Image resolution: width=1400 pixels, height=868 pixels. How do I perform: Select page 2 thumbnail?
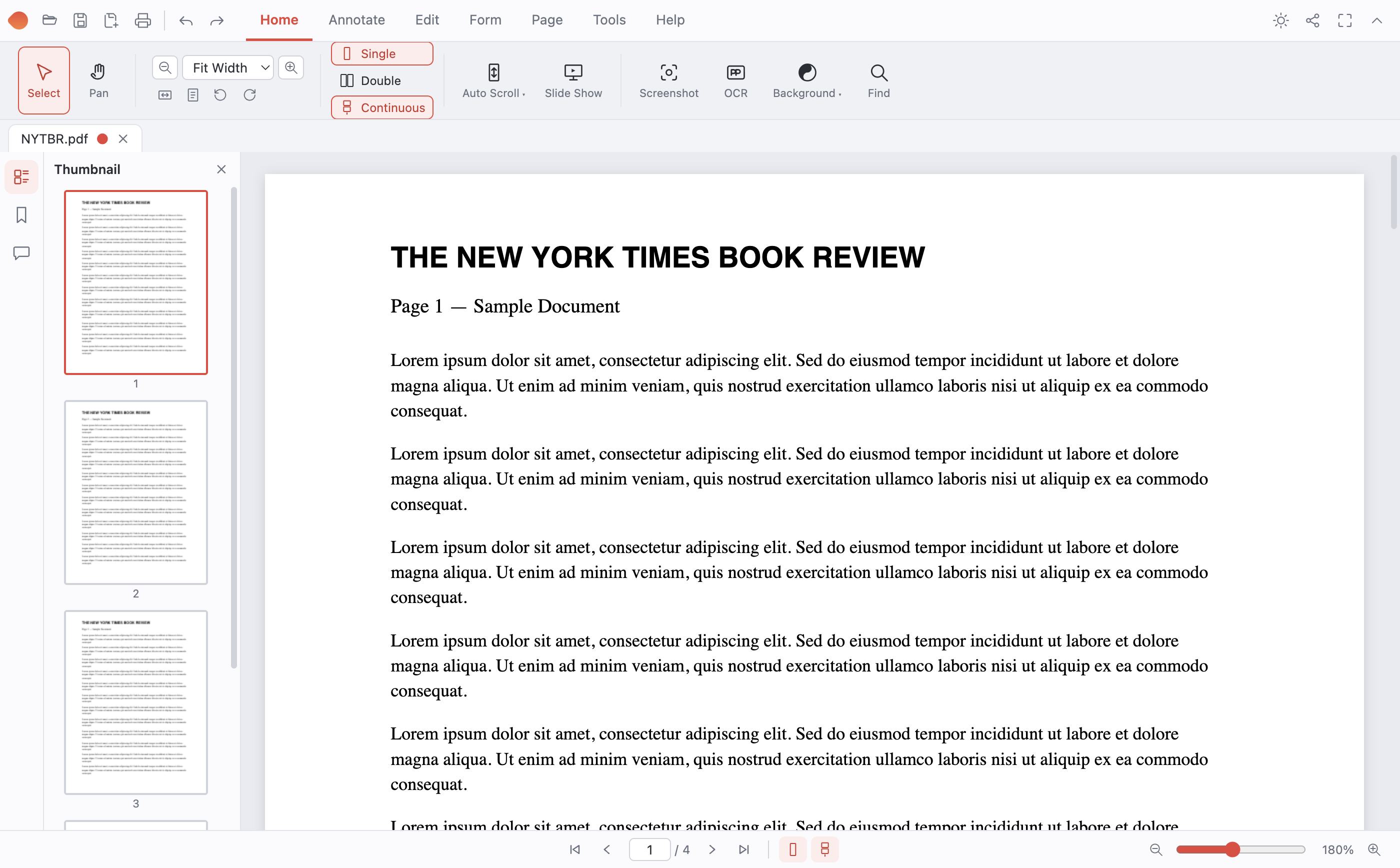136,492
